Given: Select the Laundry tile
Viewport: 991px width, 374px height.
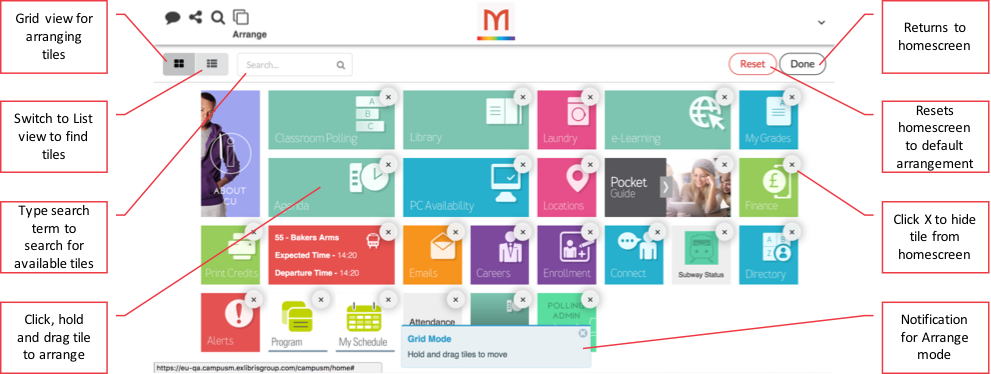Looking at the screenshot, I should [566, 119].
